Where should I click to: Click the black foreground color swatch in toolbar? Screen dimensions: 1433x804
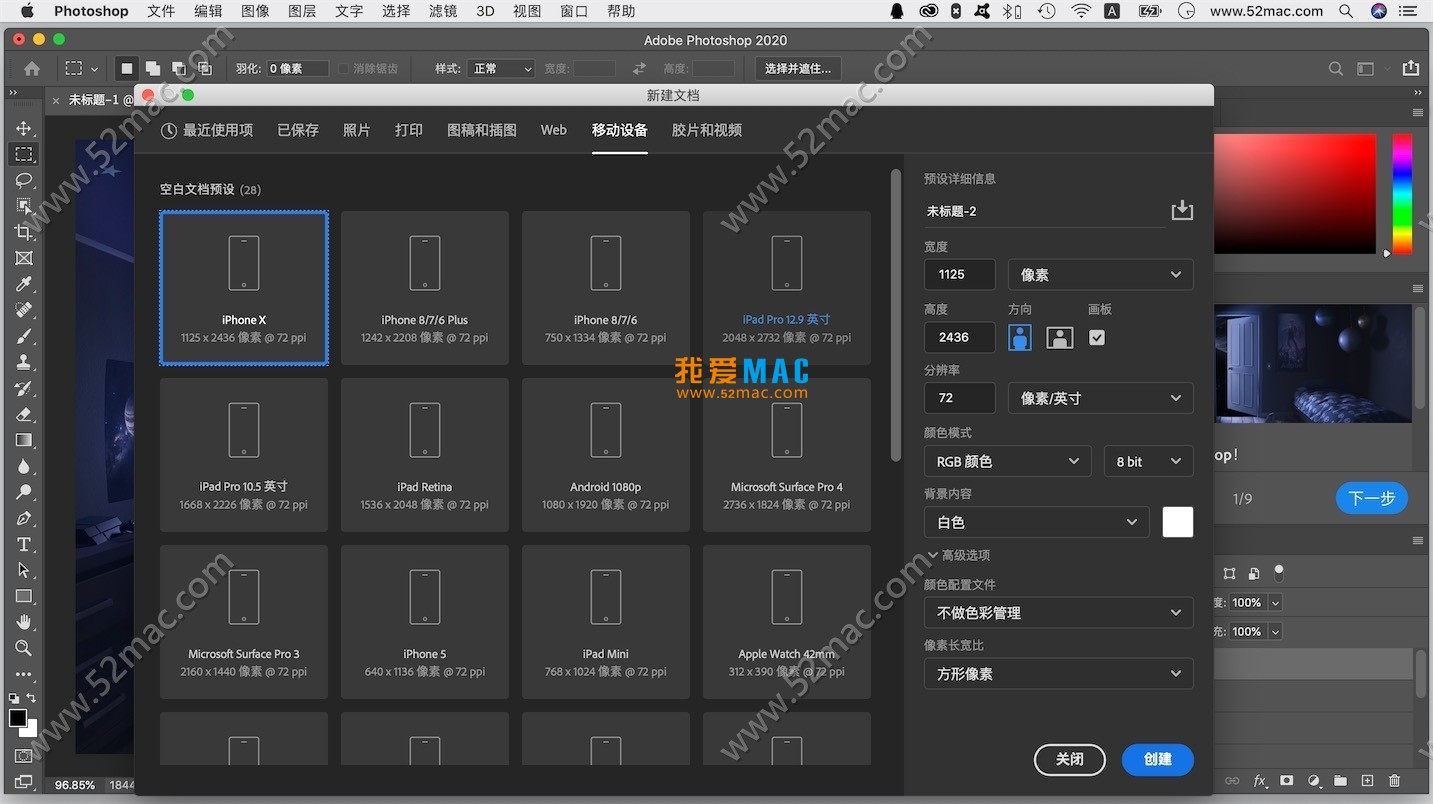(18, 718)
